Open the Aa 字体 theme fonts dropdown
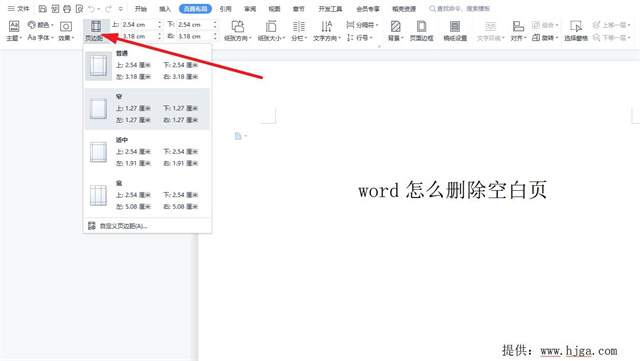The height and width of the screenshot is (361, 640). tap(40, 38)
